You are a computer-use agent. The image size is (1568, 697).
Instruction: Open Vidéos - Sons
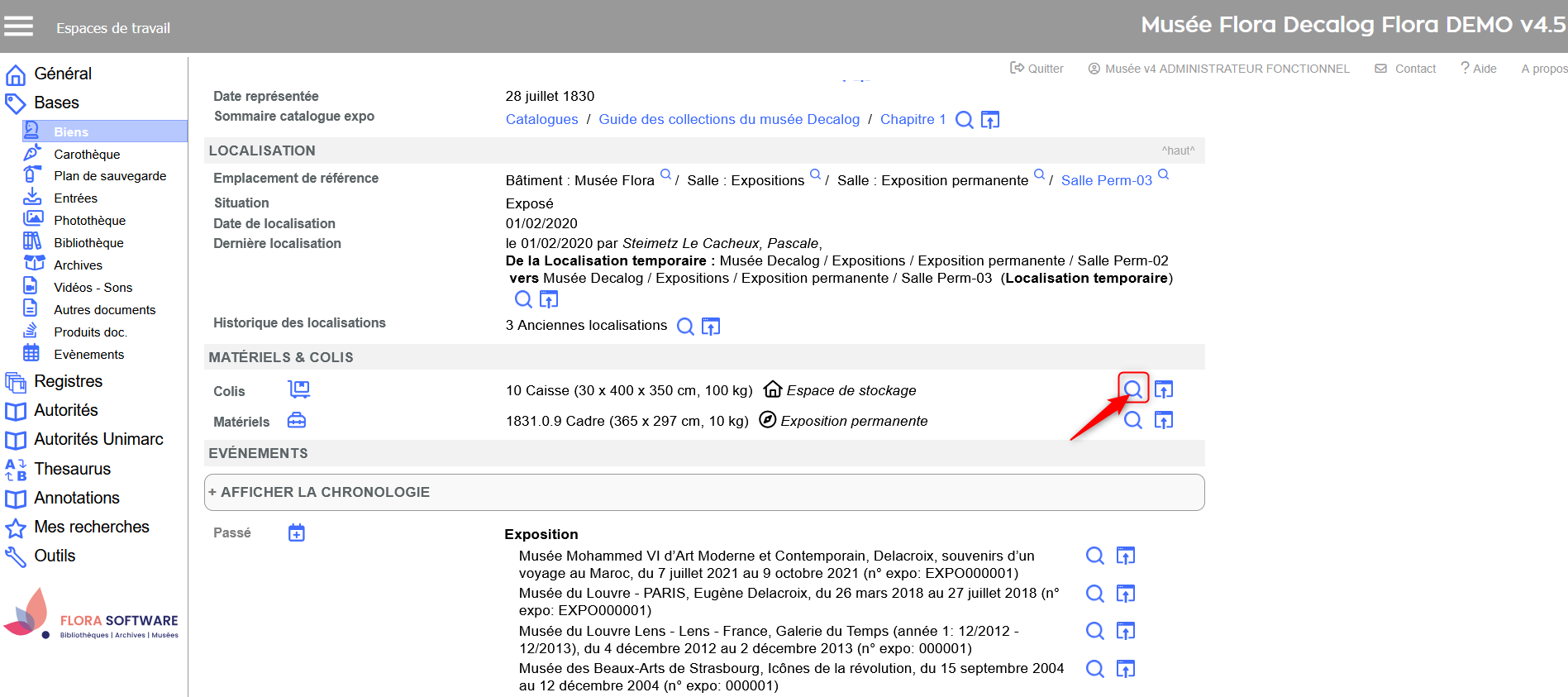coord(93,288)
